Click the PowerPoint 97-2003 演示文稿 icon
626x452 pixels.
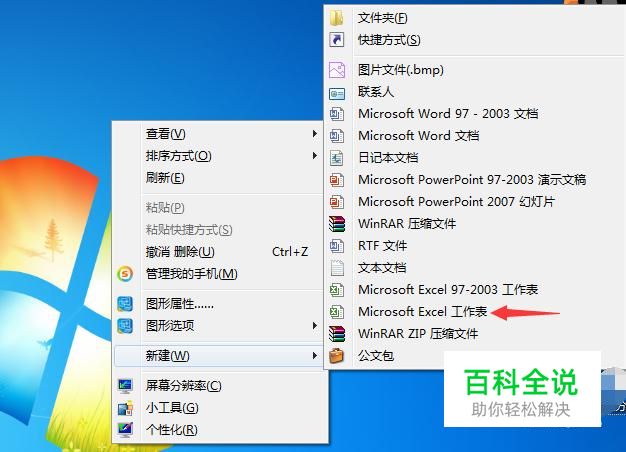(337, 180)
